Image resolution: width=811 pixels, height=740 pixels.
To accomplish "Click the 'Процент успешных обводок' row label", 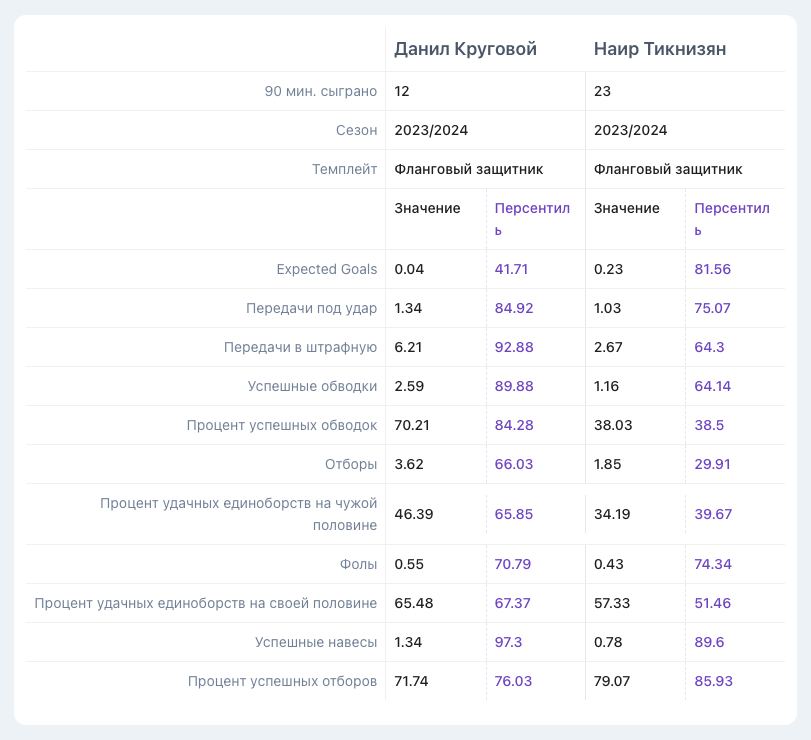I will tap(282, 426).
